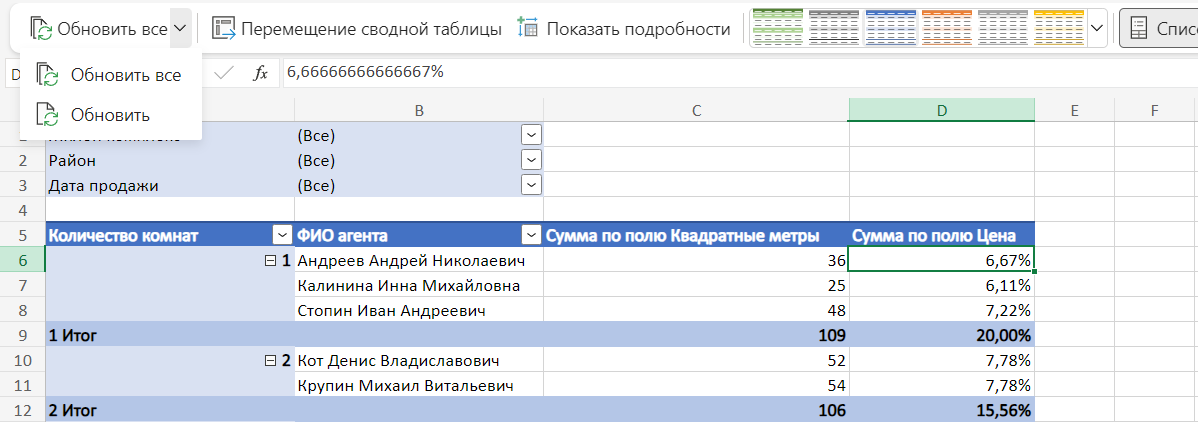Image resolution: width=1198 pixels, height=422 pixels.
Task: Collapse the group 1 rows
Action: (268, 261)
